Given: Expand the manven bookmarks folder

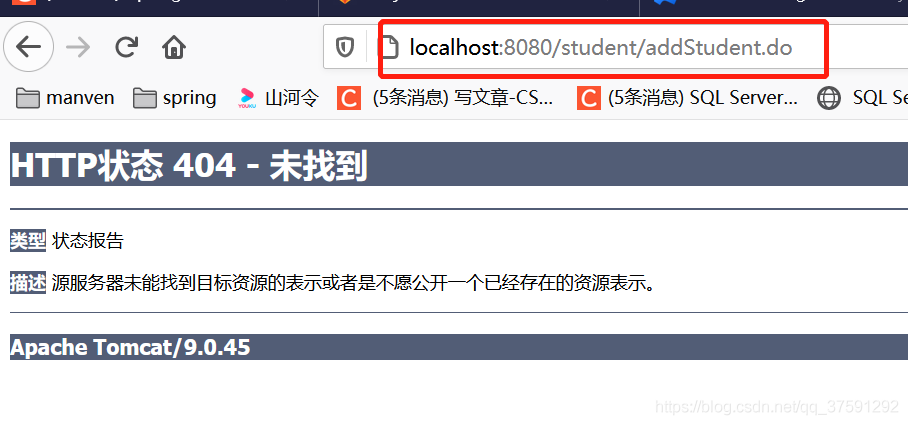Looking at the screenshot, I should 65,98.
